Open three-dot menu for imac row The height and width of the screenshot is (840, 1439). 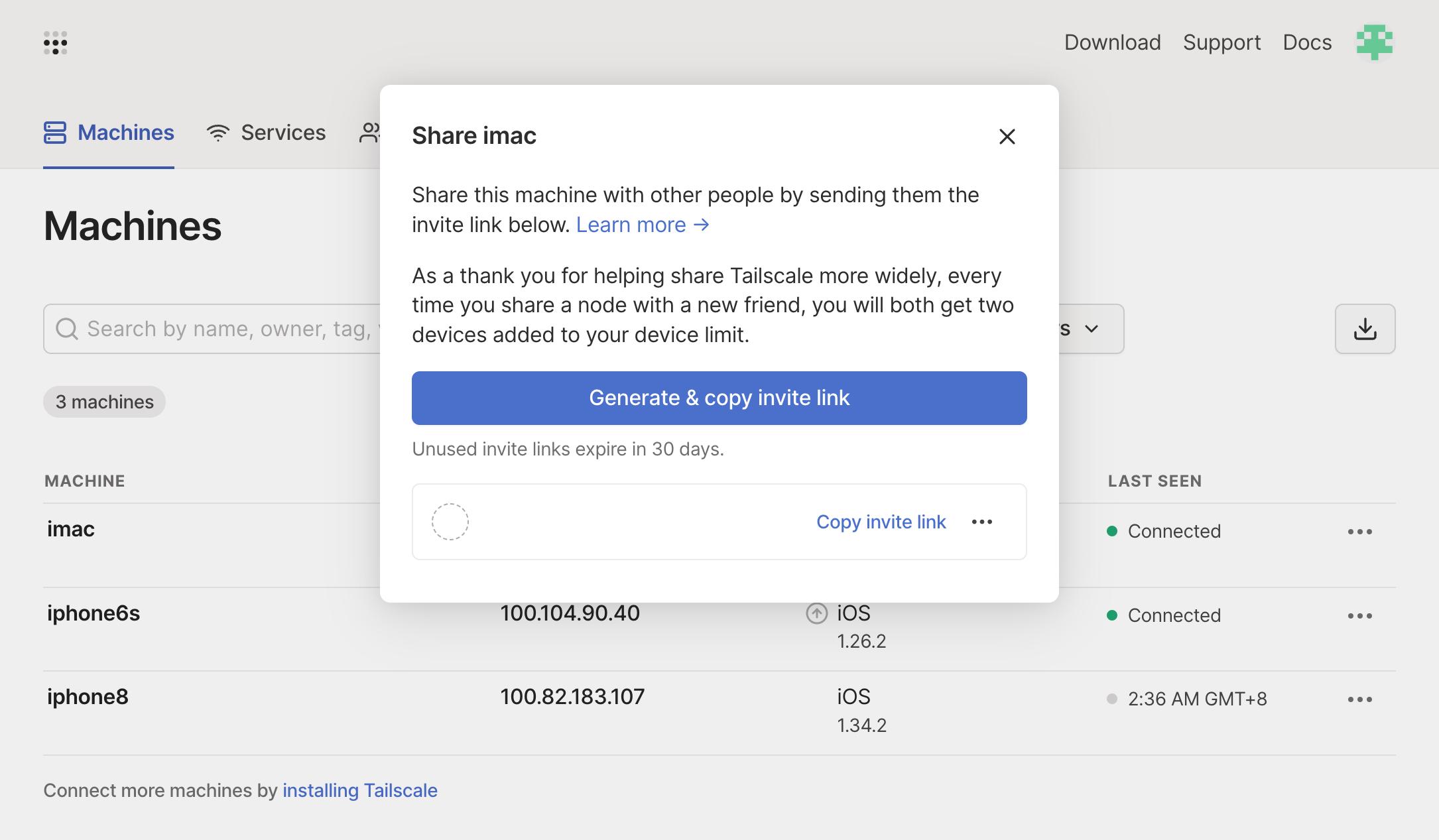coord(1359,532)
